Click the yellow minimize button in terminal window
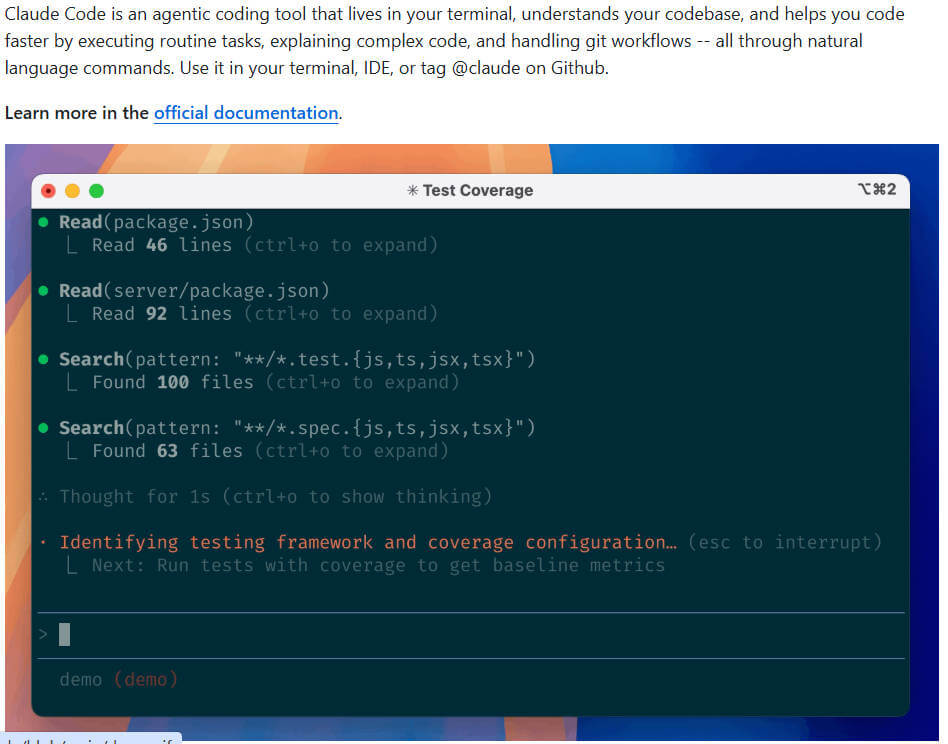This screenshot has height=744, width=948. pos(73,191)
